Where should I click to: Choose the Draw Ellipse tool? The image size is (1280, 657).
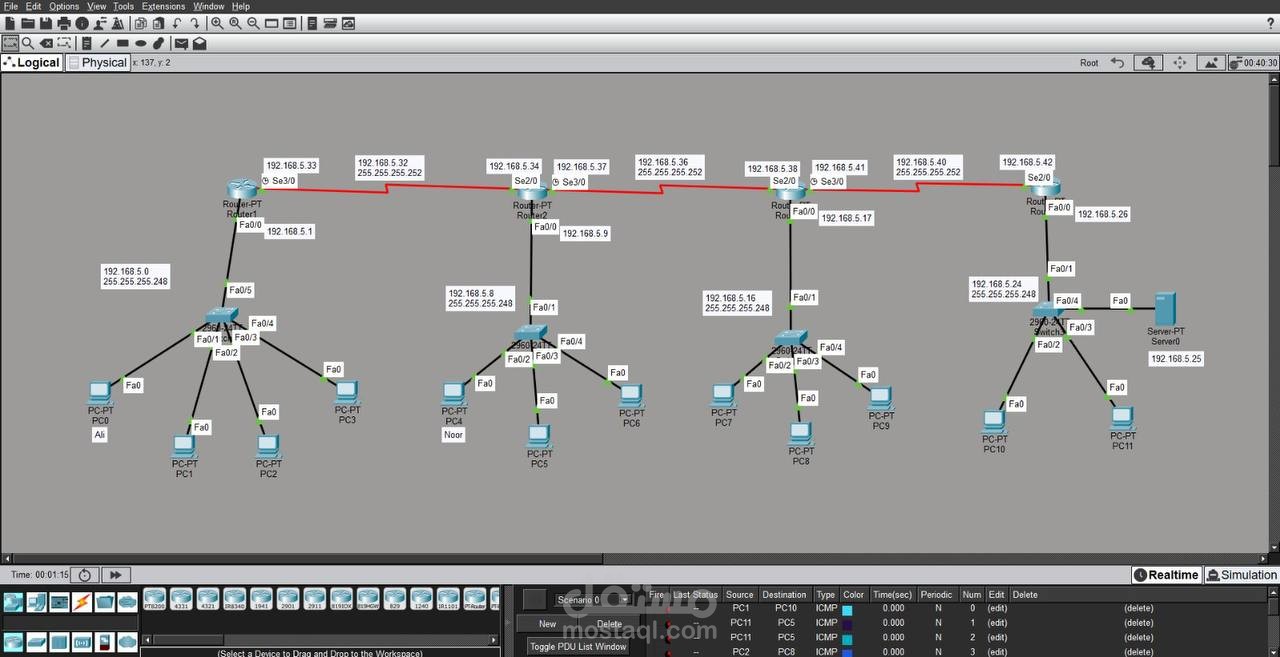click(141, 43)
